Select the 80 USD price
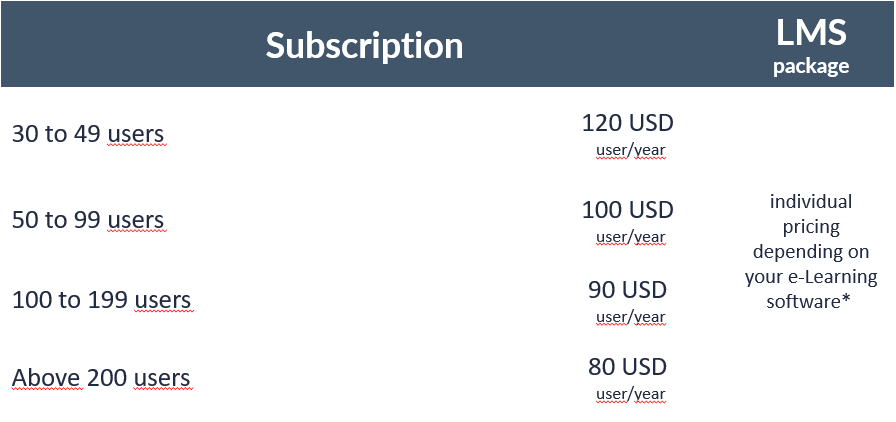The width and height of the screenshot is (896, 422). tap(627, 367)
